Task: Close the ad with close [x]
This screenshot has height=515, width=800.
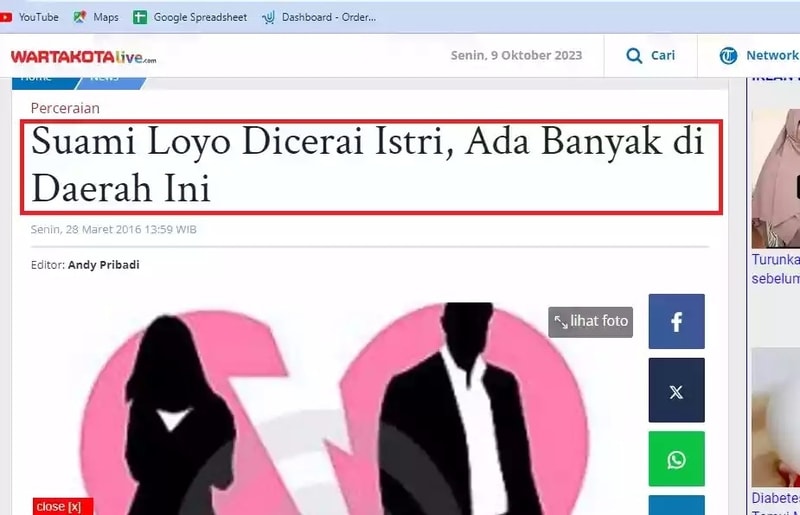Action: 63,506
